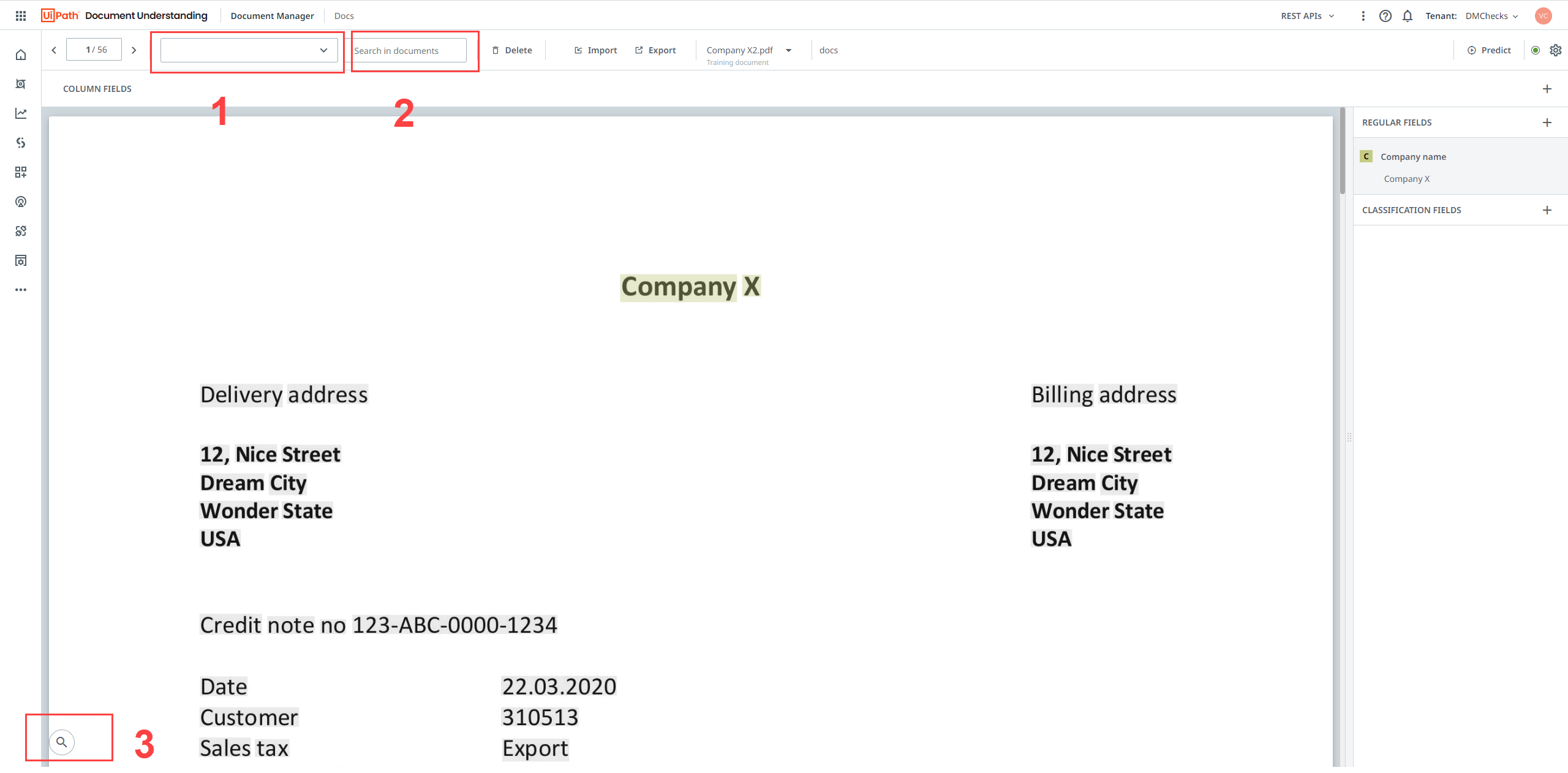Screen dimensions: 1568x773
Task: Open the line chart sidebar icon
Action: pyautogui.click(x=21, y=113)
